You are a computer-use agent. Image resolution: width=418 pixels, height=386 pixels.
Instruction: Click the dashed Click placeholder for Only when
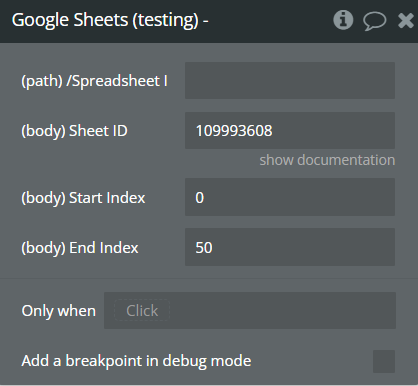pos(142,311)
